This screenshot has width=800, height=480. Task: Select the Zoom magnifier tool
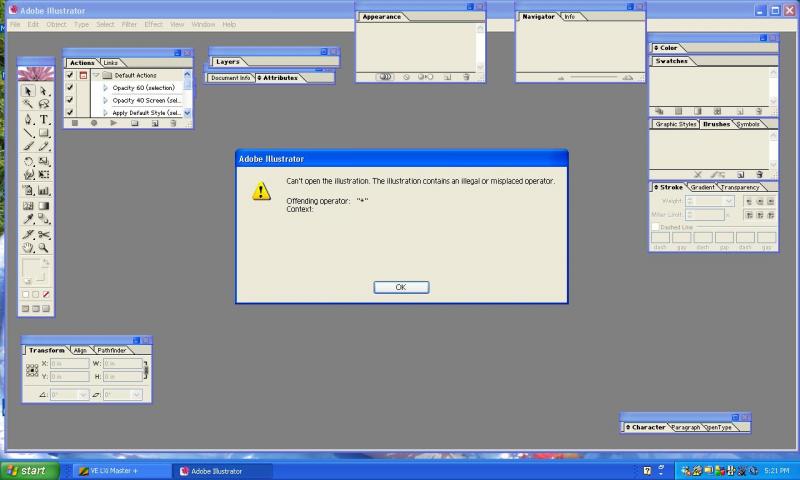tap(44, 248)
